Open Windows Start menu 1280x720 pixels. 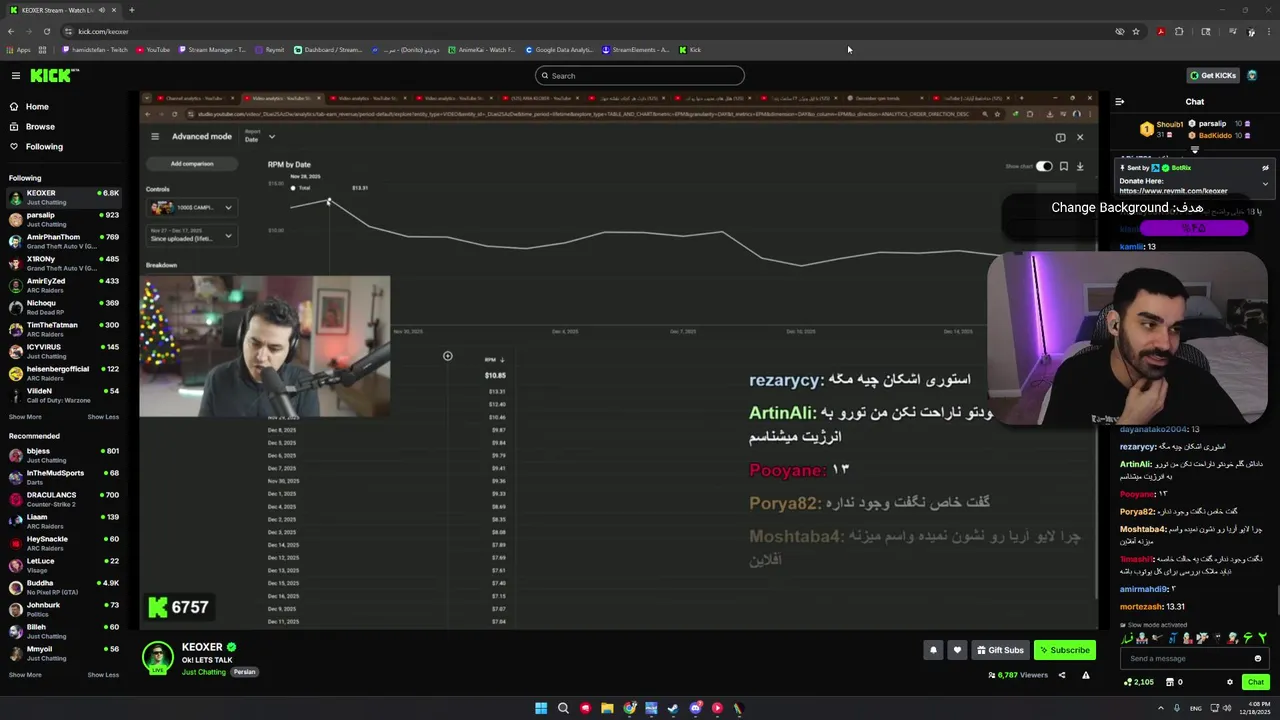point(541,708)
